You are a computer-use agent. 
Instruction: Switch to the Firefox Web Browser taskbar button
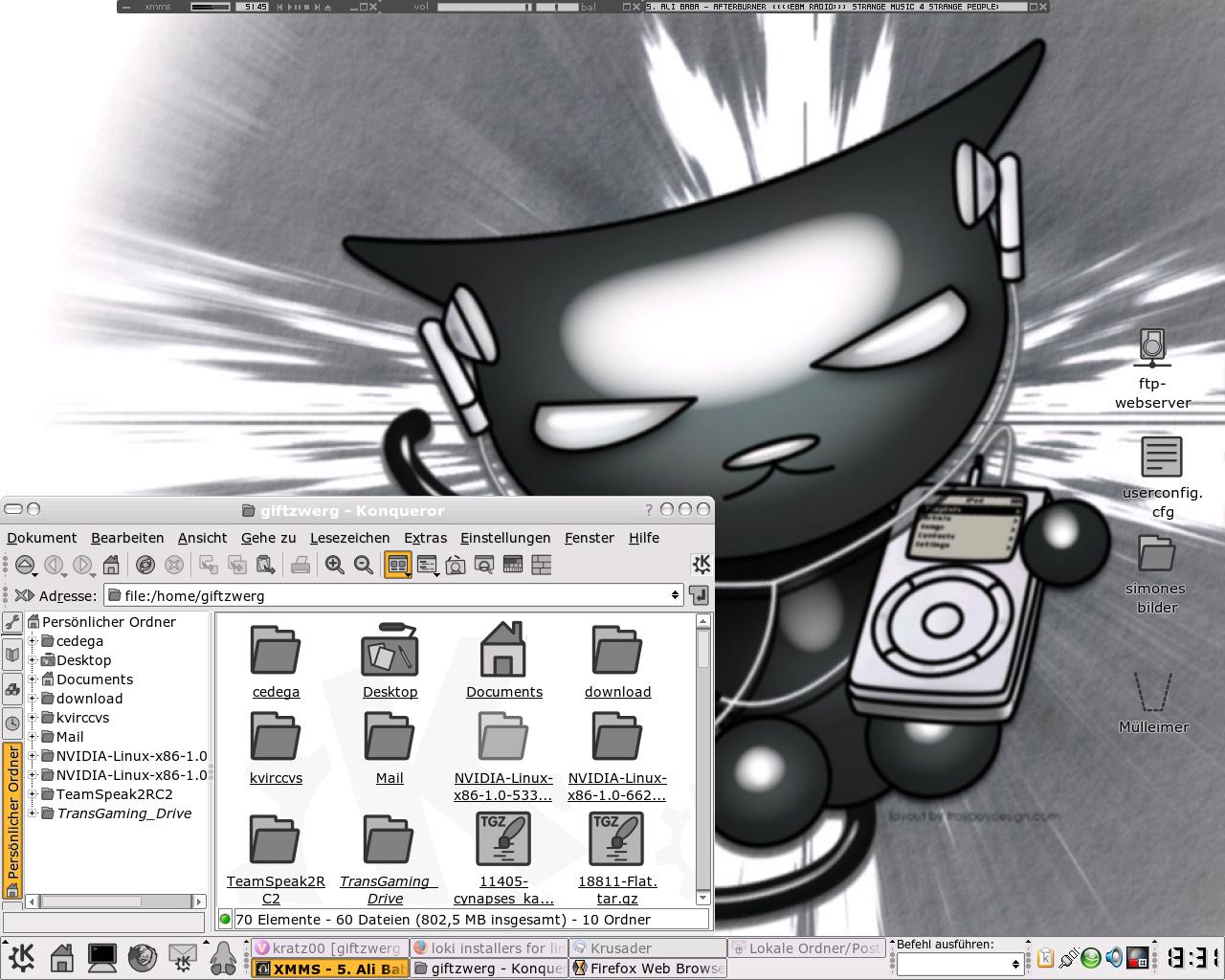(x=648, y=968)
